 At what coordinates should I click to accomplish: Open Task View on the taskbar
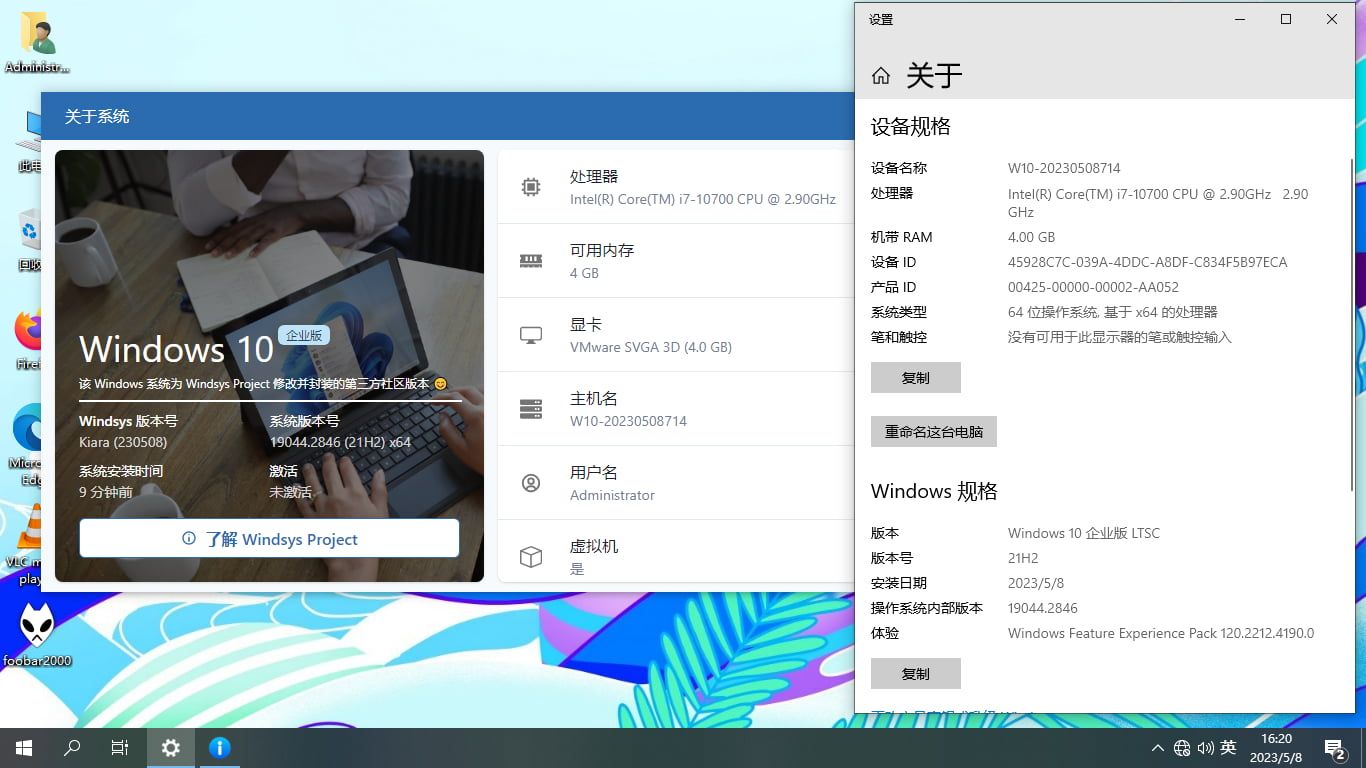point(120,747)
